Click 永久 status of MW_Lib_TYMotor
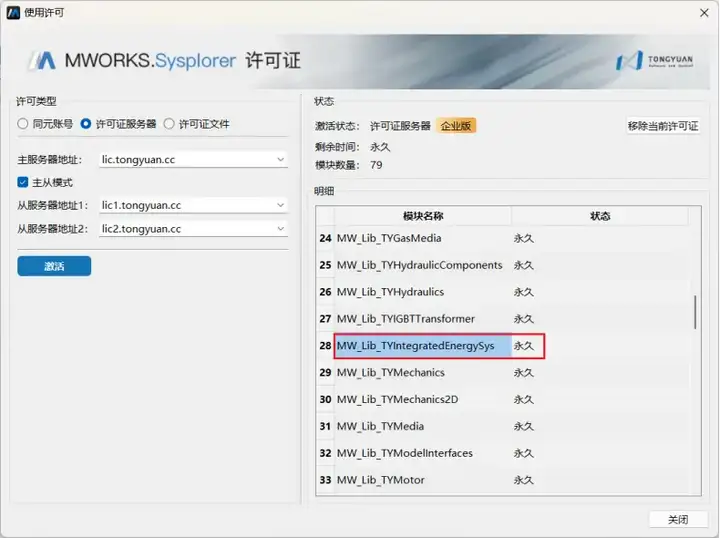Image resolution: width=720 pixels, height=538 pixels. (523, 480)
